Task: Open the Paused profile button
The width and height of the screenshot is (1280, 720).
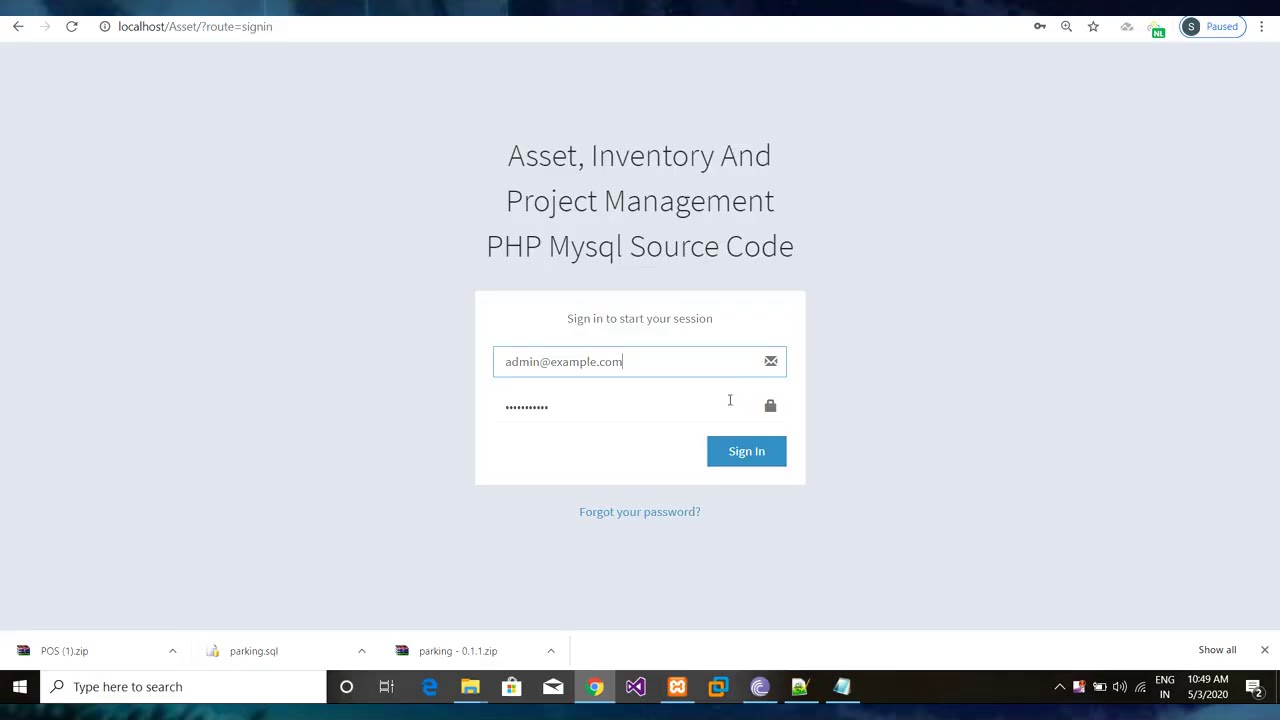Action: pyautogui.click(x=1213, y=27)
